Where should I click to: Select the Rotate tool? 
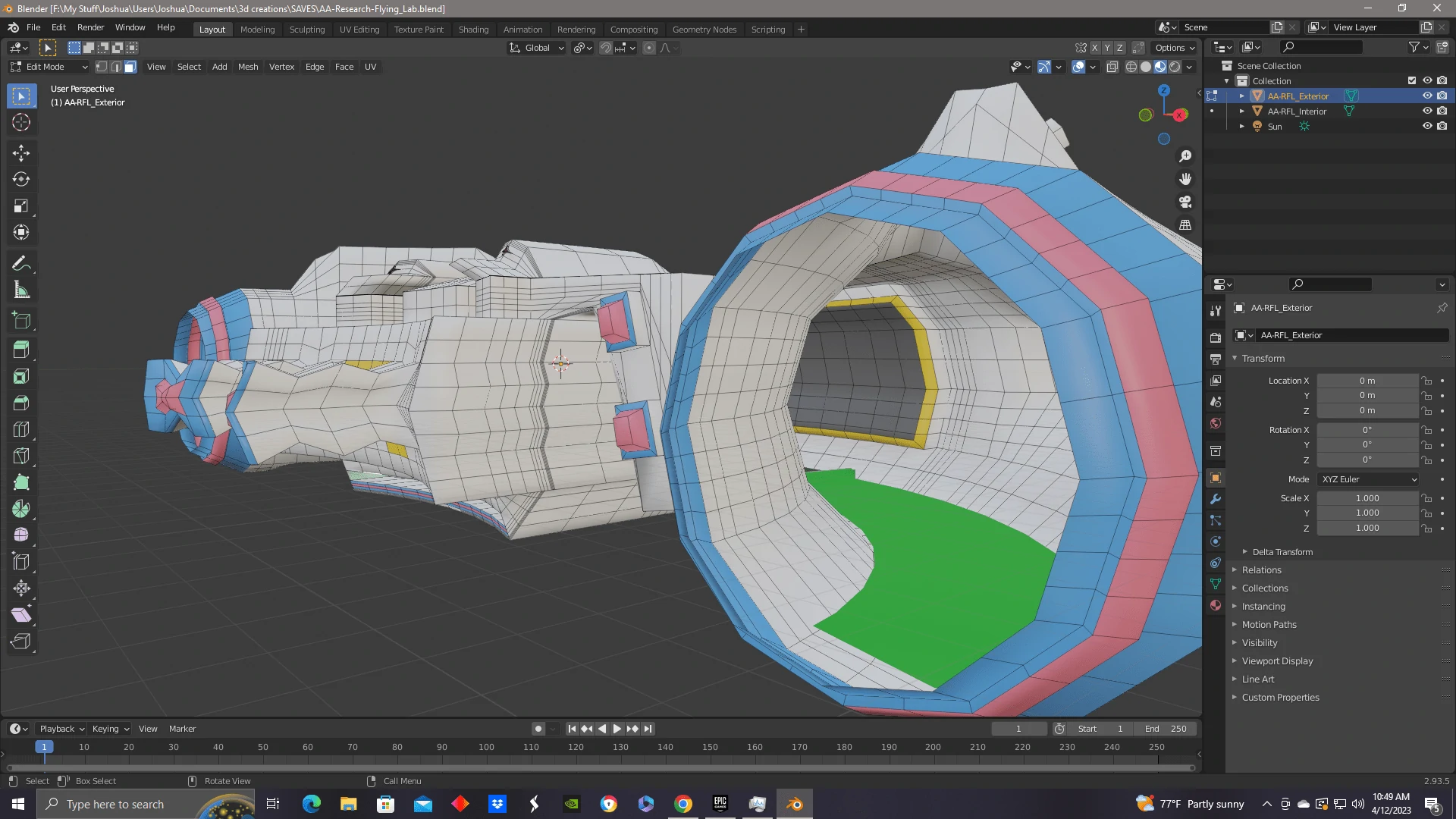21,179
